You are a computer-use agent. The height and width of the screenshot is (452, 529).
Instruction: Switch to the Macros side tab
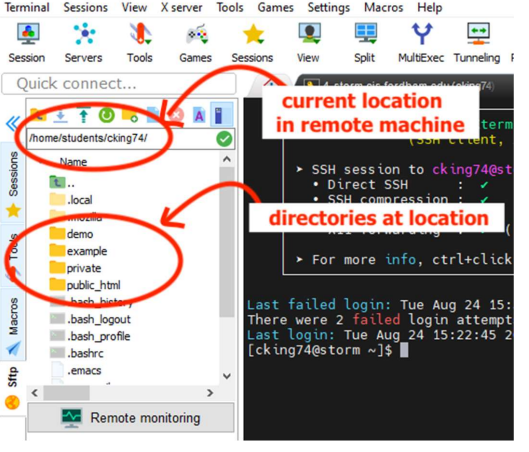click(13, 324)
